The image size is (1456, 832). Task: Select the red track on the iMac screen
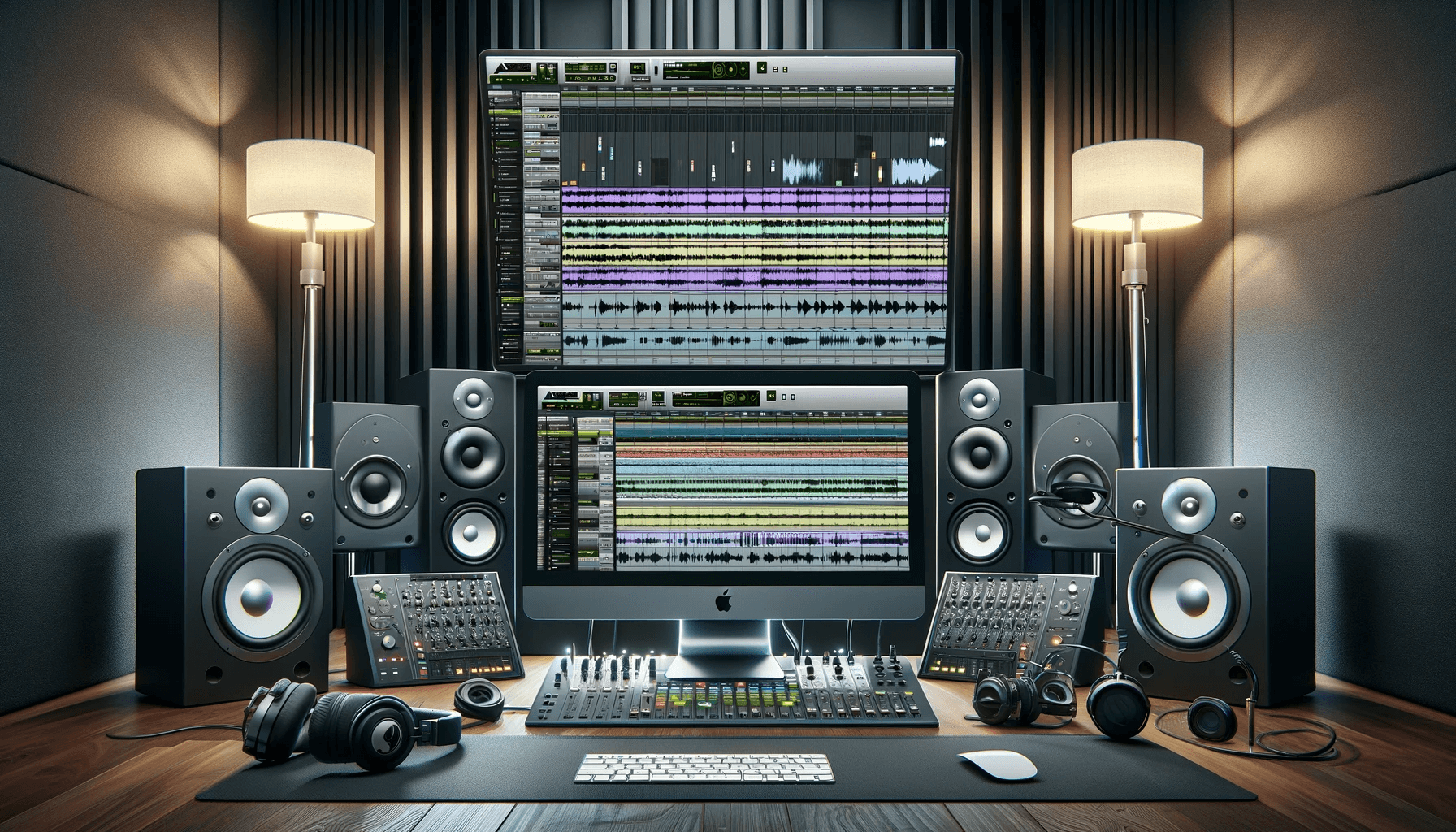click(761, 452)
